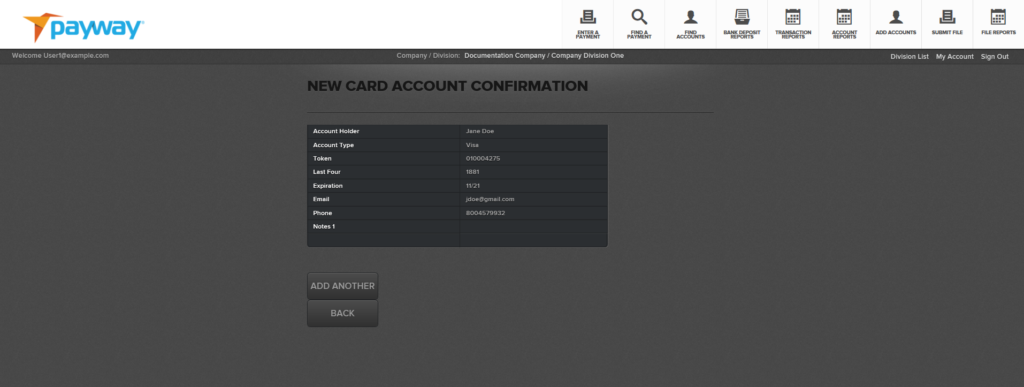Select the email 'jdoe@gmail.com'
1024x387 pixels.
[490, 199]
